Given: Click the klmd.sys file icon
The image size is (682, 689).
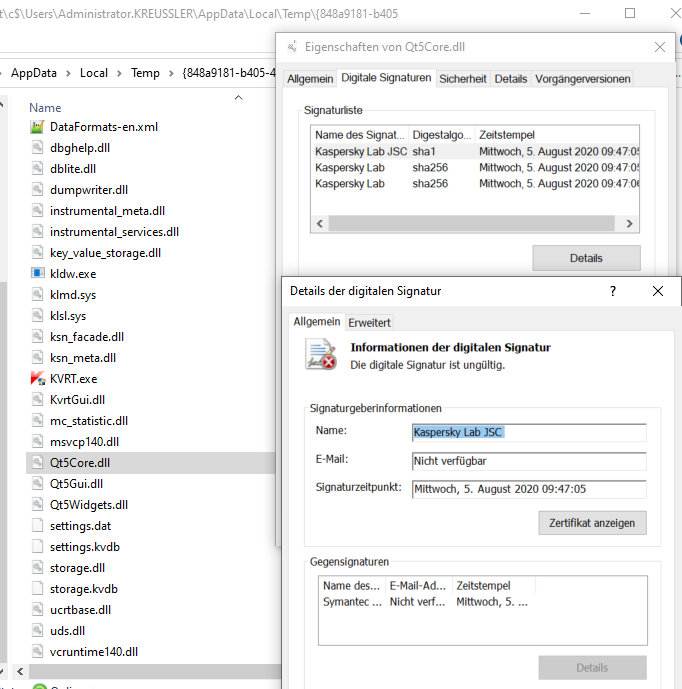Looking at the screenshot, I should point(37,294).
